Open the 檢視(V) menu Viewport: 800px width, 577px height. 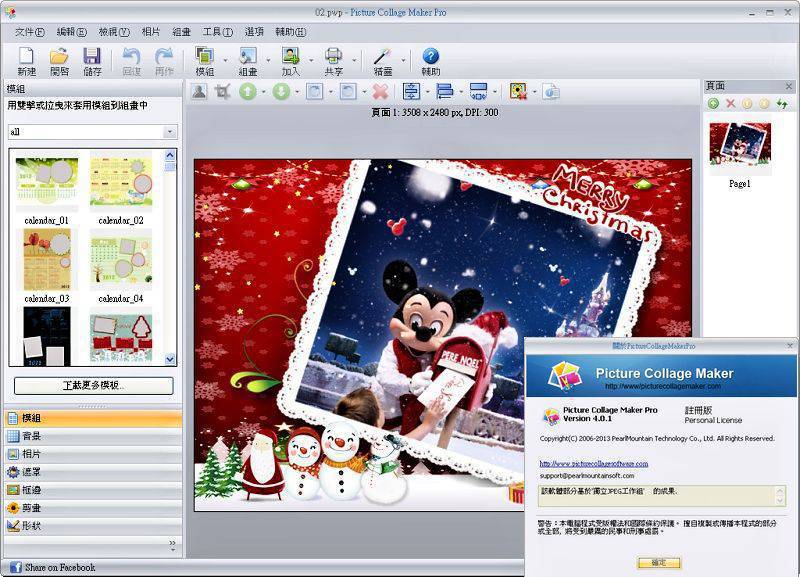click(114, 32)
